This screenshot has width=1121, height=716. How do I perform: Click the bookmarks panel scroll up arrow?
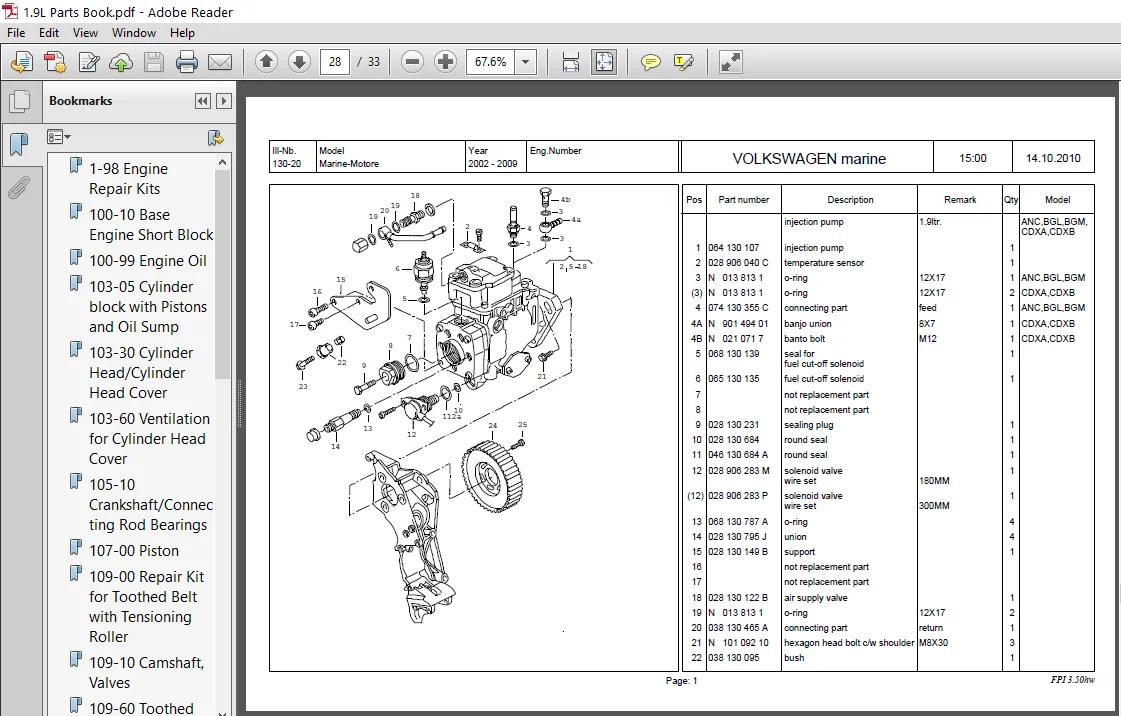tap(222, 162)
